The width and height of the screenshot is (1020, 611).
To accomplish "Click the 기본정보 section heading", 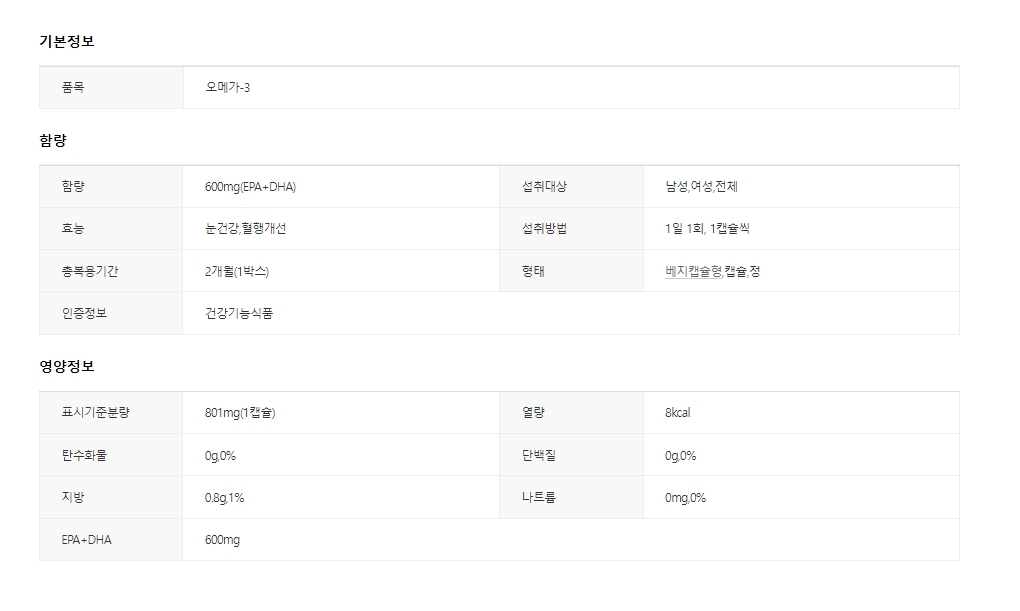I will coord(67,41).
